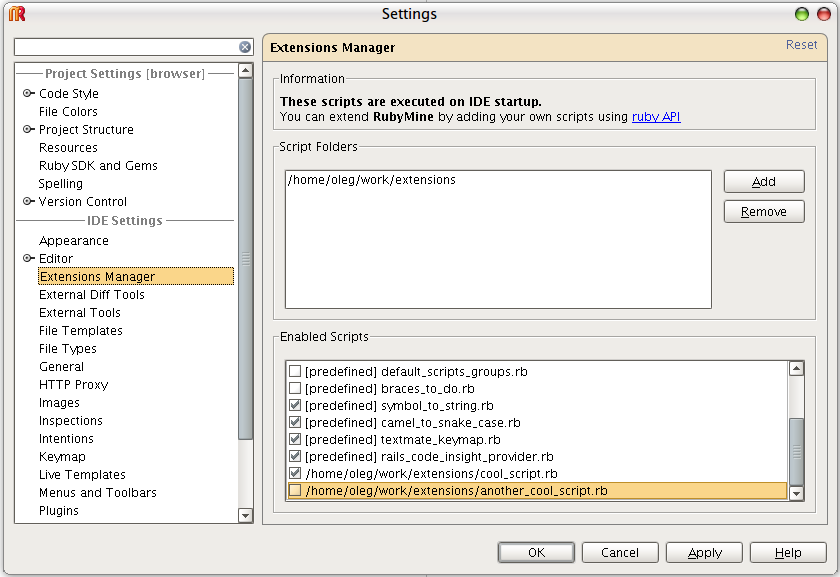Open External Tools settings
840x577 pixels.
[x=79, y=312]
